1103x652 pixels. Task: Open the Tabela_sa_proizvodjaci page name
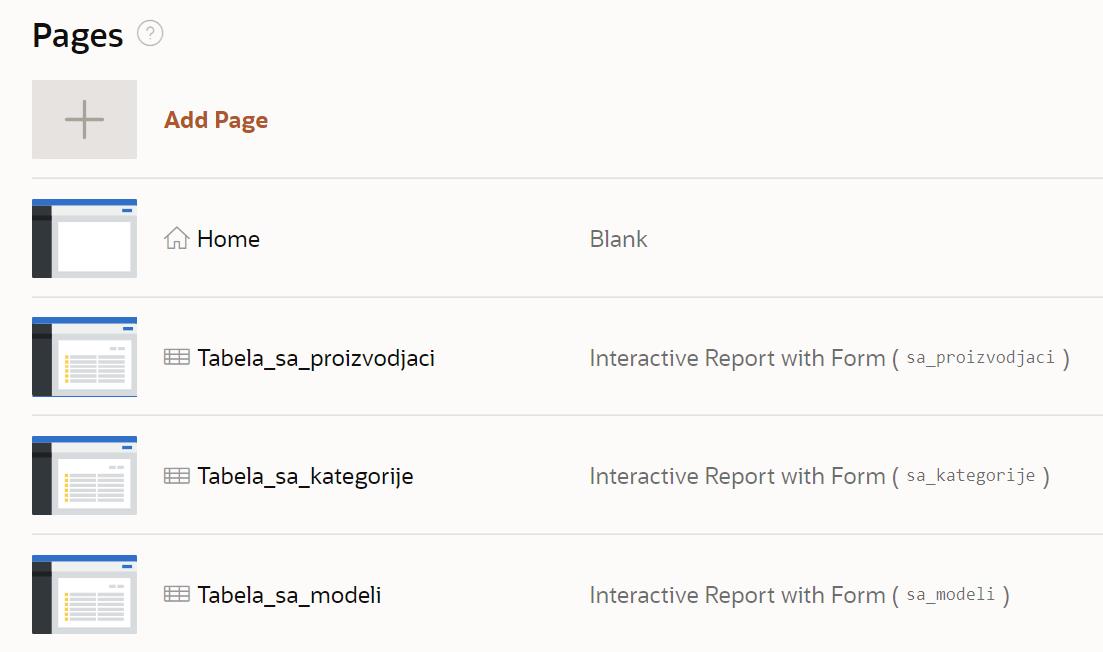point(316,358)
